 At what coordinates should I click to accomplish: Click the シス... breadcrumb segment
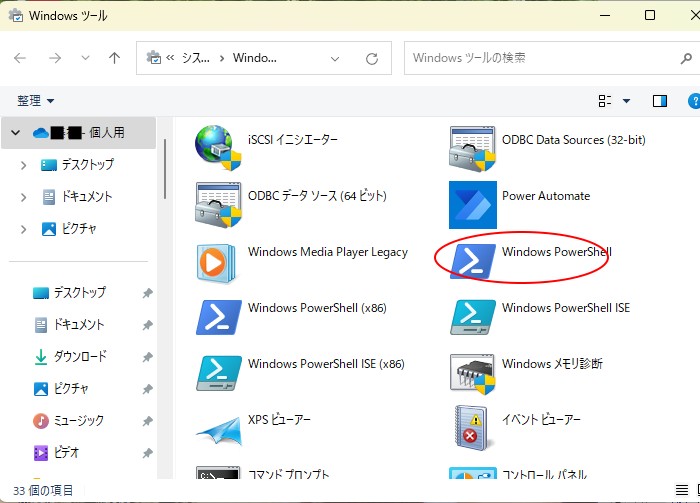coord(196,58)
